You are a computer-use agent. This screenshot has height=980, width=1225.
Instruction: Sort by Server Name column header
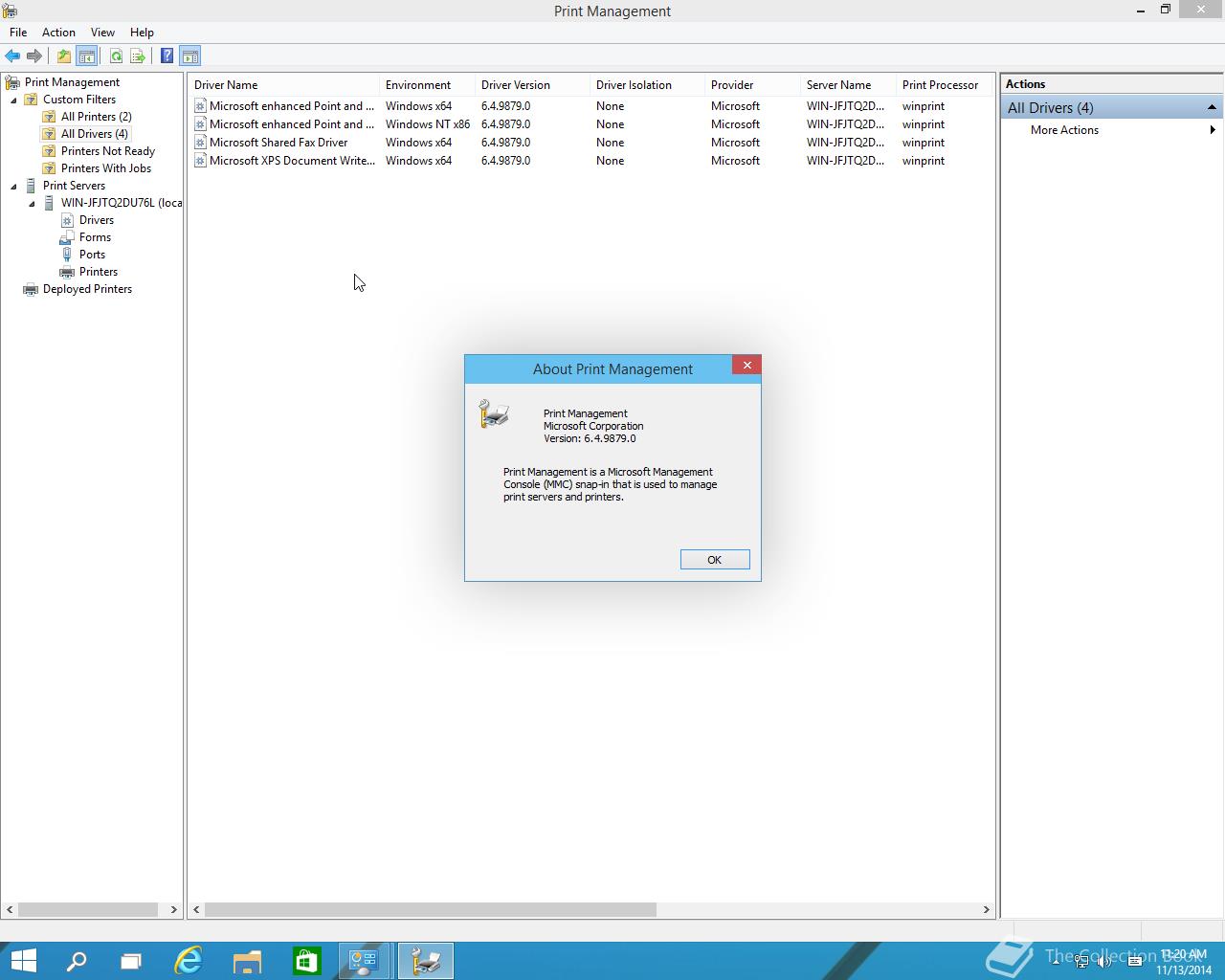pyautogui.click(x=849, y=85)
